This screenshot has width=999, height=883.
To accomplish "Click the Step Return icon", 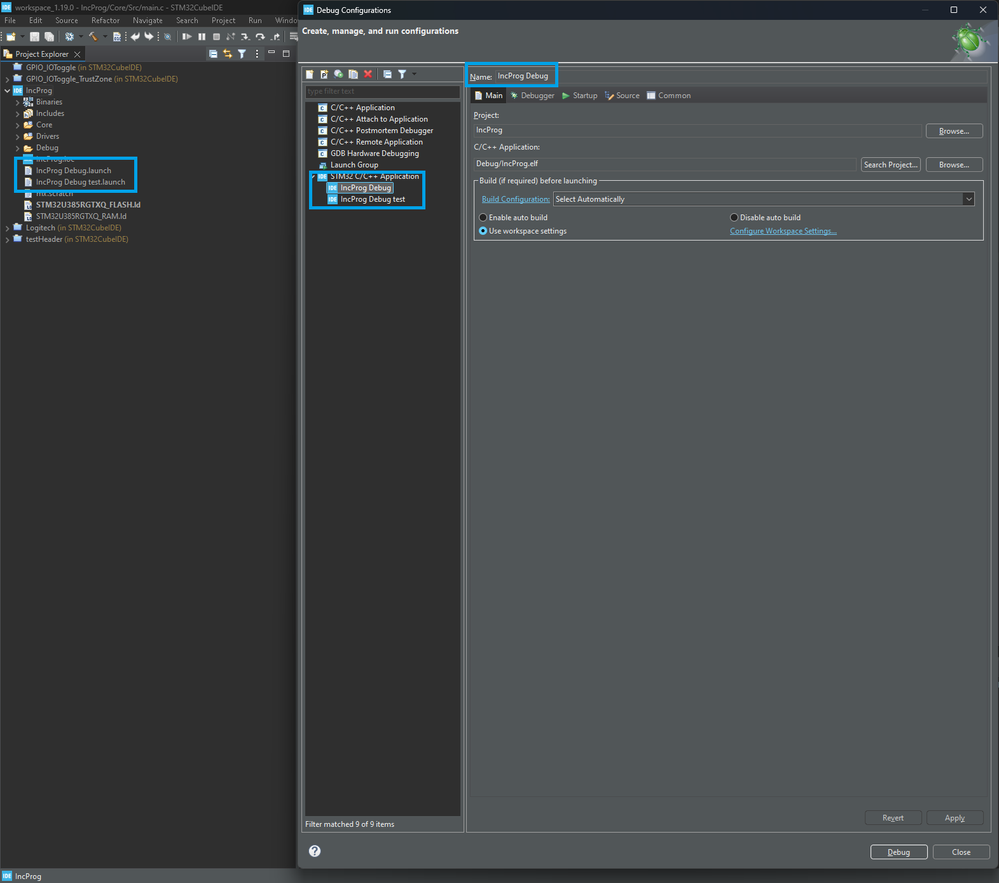I will tap(275, 37).
